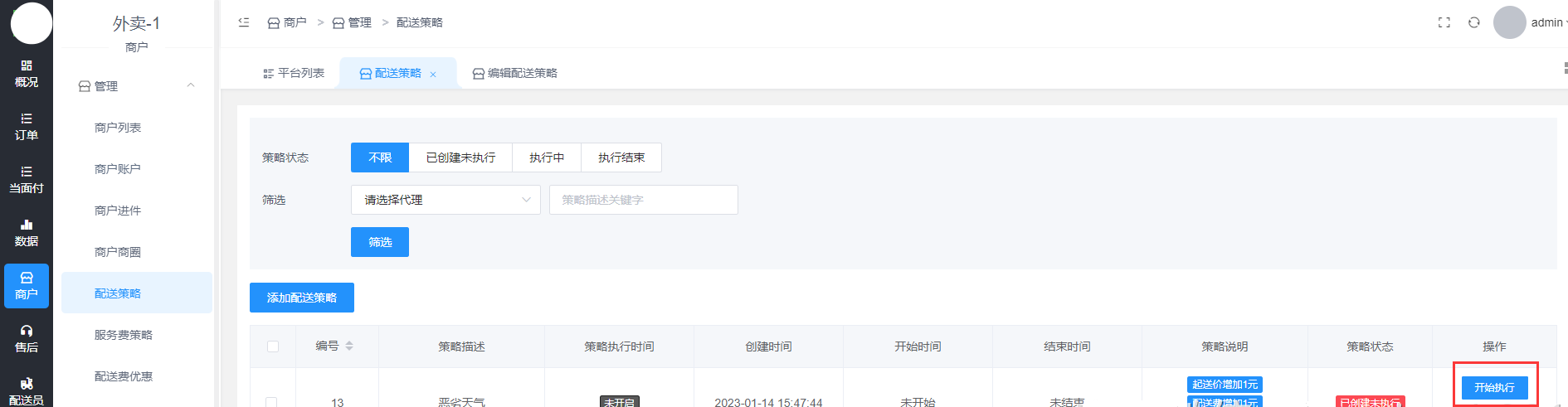This screenshot has height=407, width=1568.
Task: Click the 策略描述 column header
Action: [x=461, y=346]
